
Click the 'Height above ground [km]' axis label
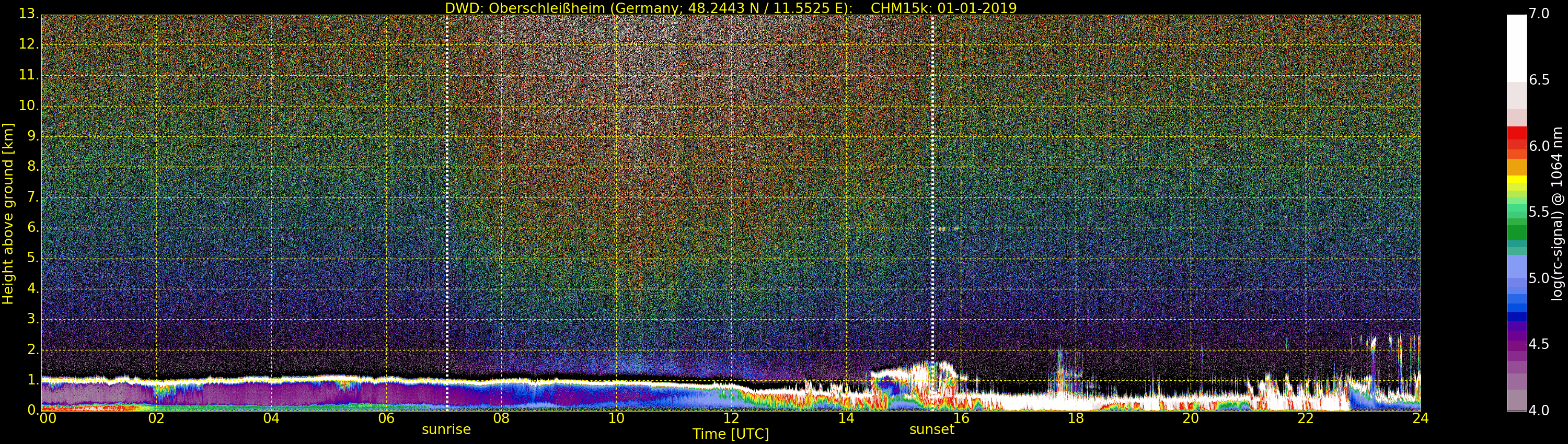(x=8, y=214)
